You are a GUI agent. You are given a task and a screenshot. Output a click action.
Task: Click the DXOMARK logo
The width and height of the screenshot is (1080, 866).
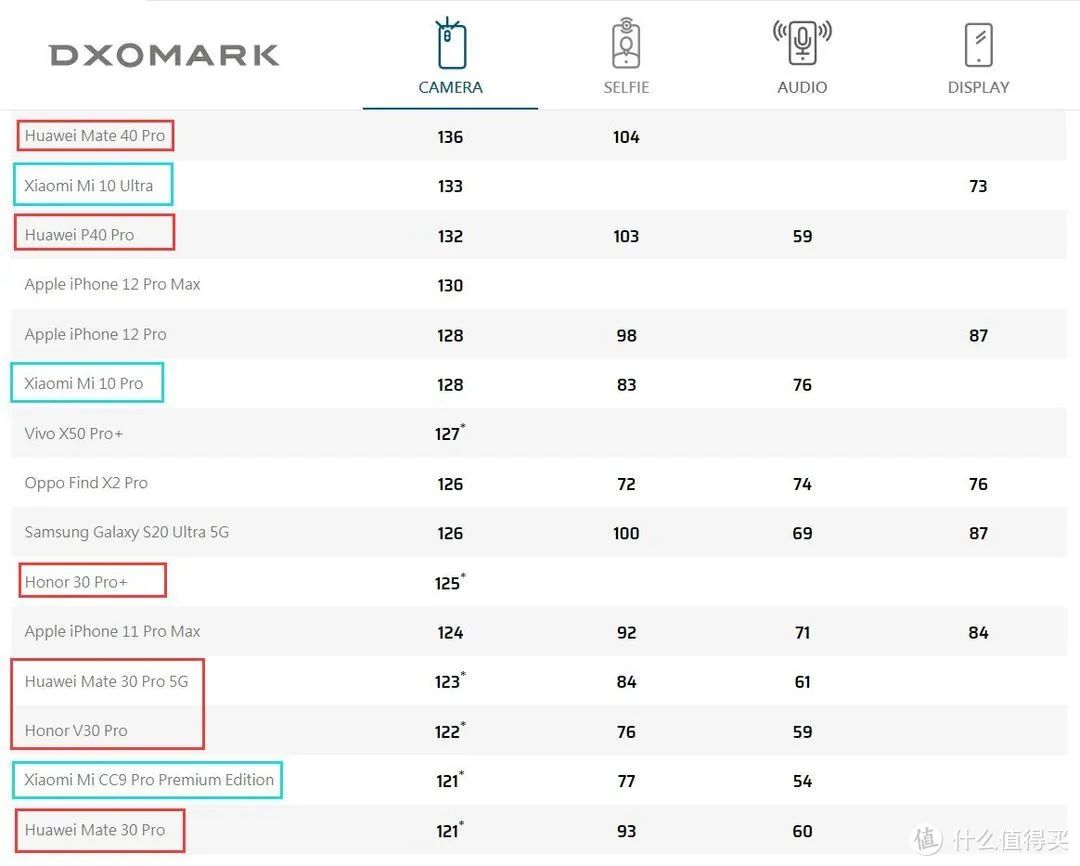pyautogui.click(x=164, y=55)
